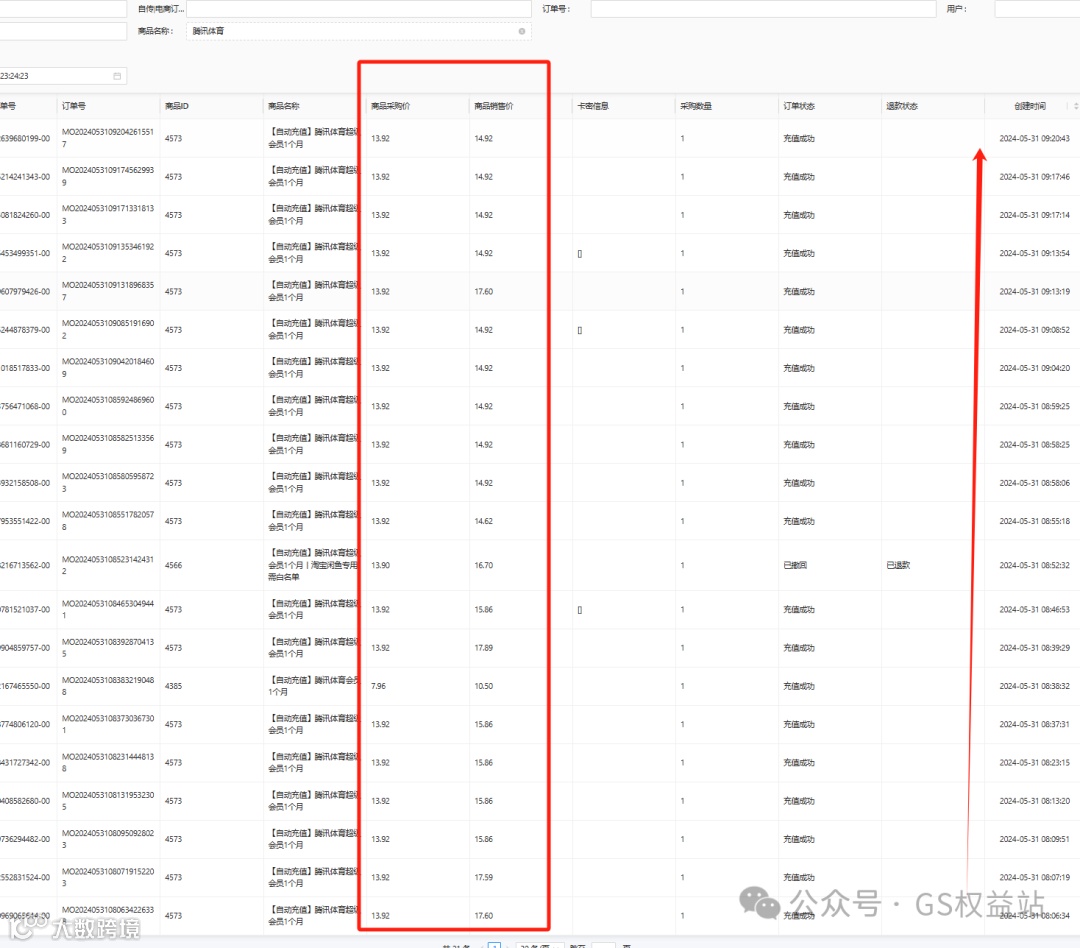Click the product name in the 4566 row
Image resolution: width=1080 pixels, height=948 pixels.
(x=313, y=565)
